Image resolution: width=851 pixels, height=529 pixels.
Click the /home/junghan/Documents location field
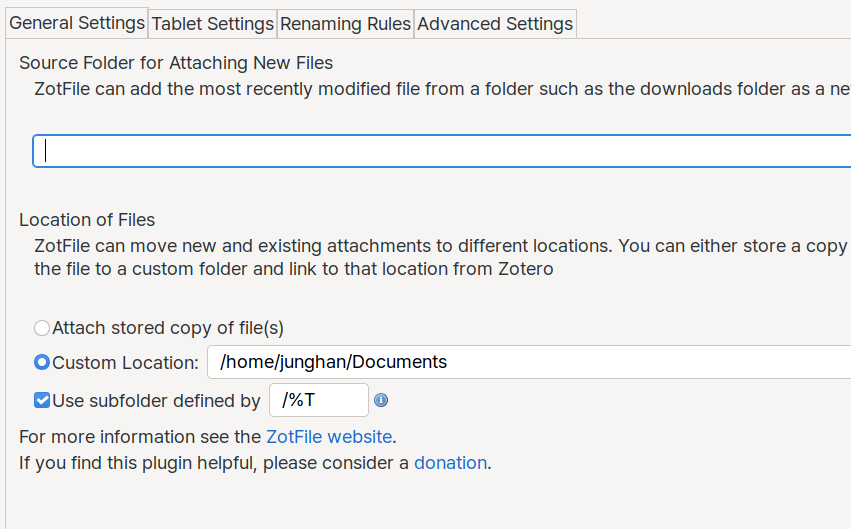pos(529,362)
